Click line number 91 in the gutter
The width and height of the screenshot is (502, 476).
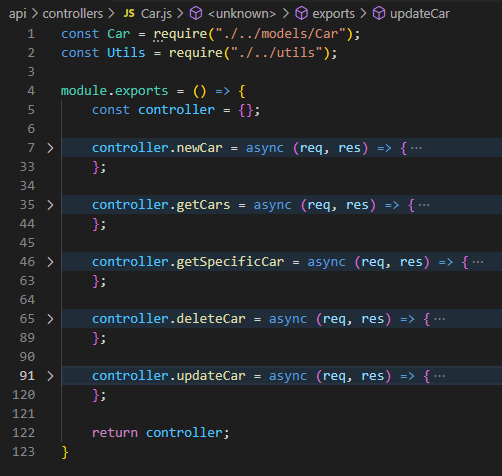coord(27,376)
